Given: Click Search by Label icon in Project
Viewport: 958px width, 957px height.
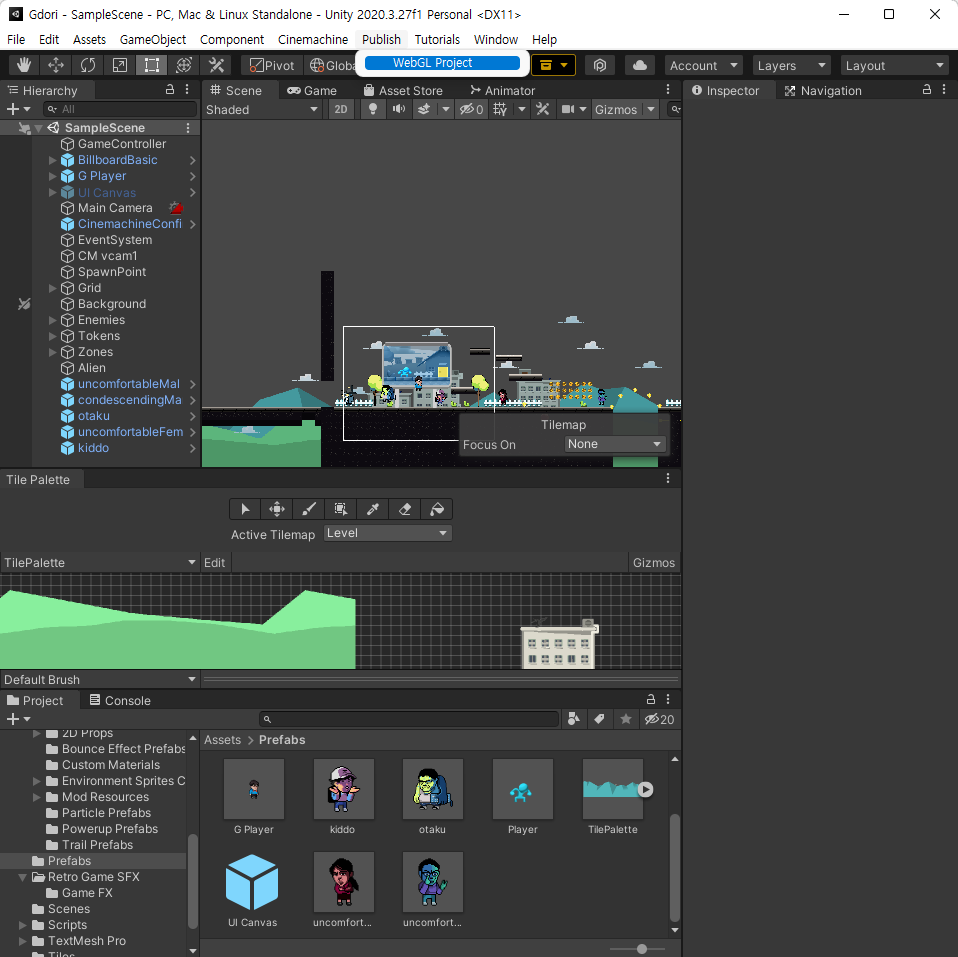Looking at the screenshot, I should pyautogui.click(x=599, y=719).
